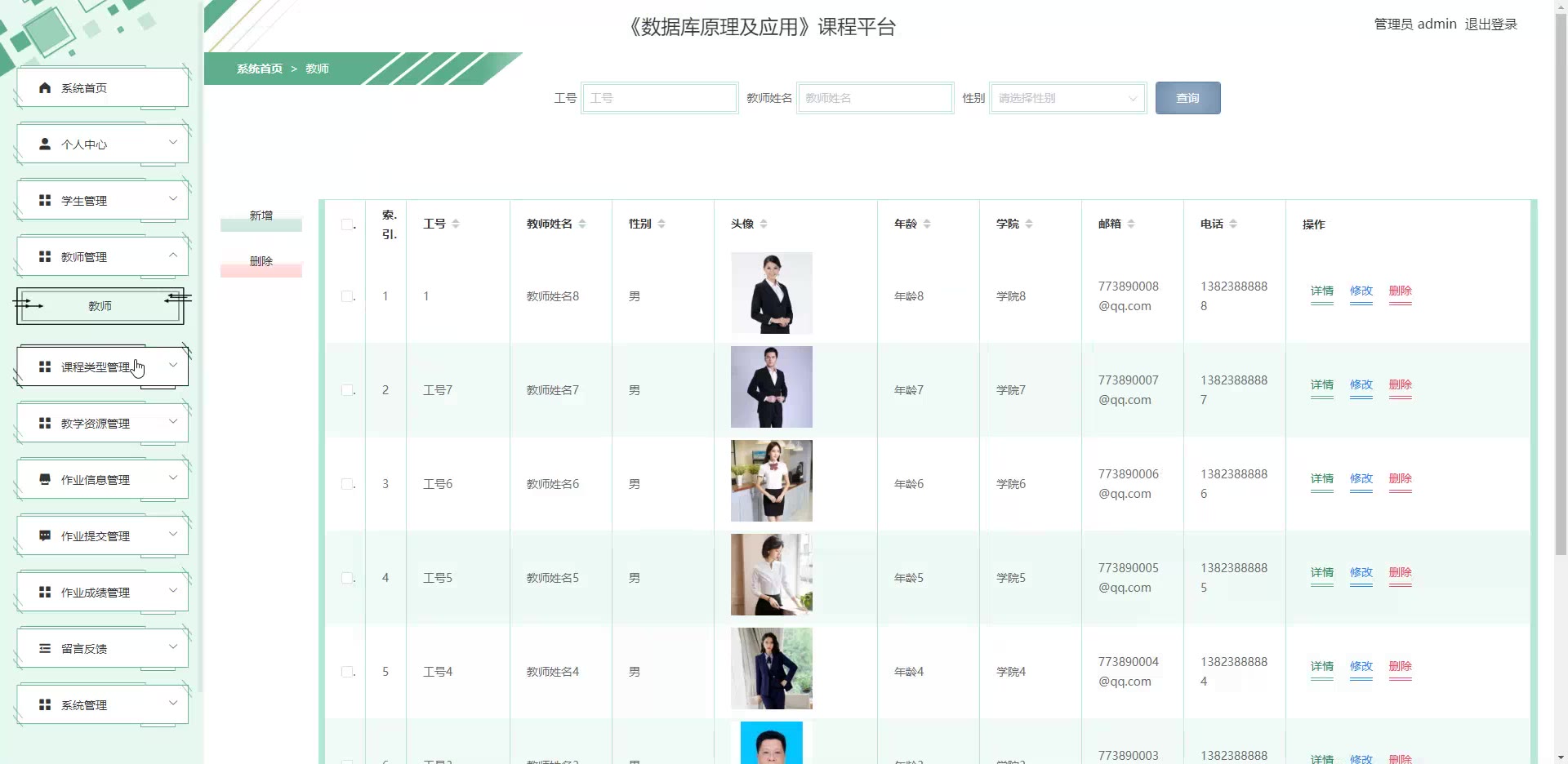Expand the 课程类型管理 menu chevron
The width and height of the screenshot is (1568, 764).
tap(173, 366)
